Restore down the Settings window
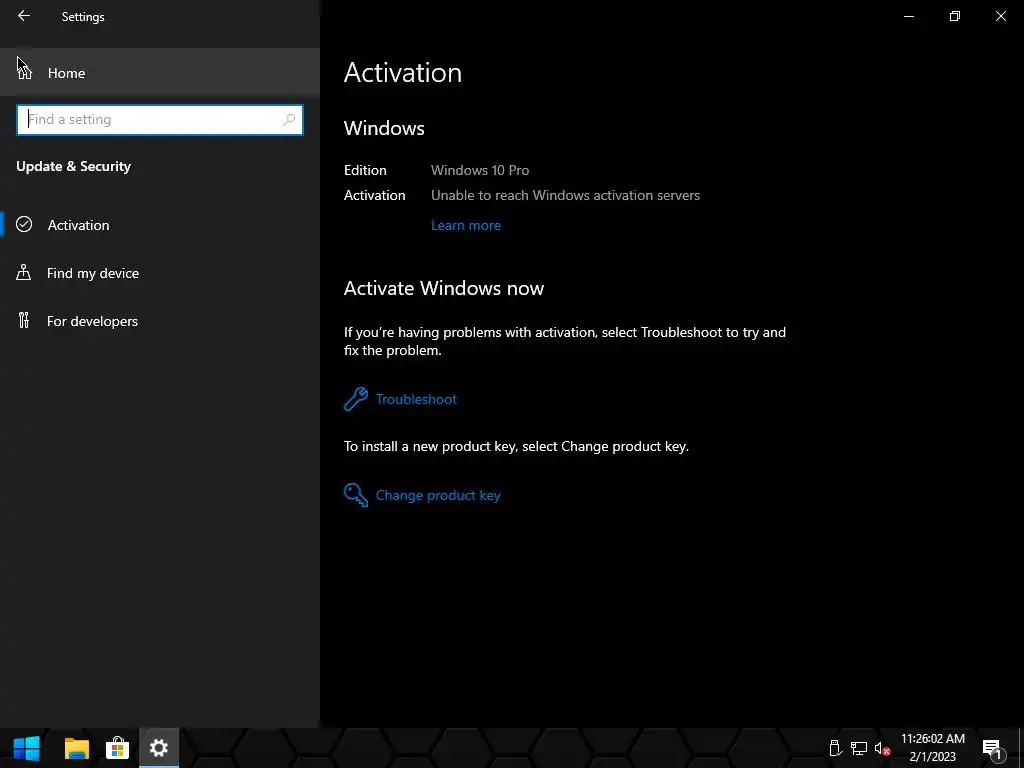1024x768 pixels. click(955, 16)
